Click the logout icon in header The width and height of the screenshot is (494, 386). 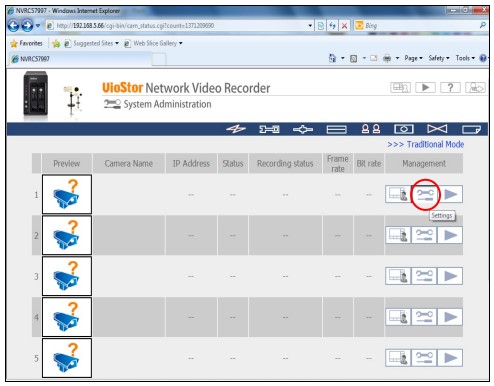coord(475,87)
